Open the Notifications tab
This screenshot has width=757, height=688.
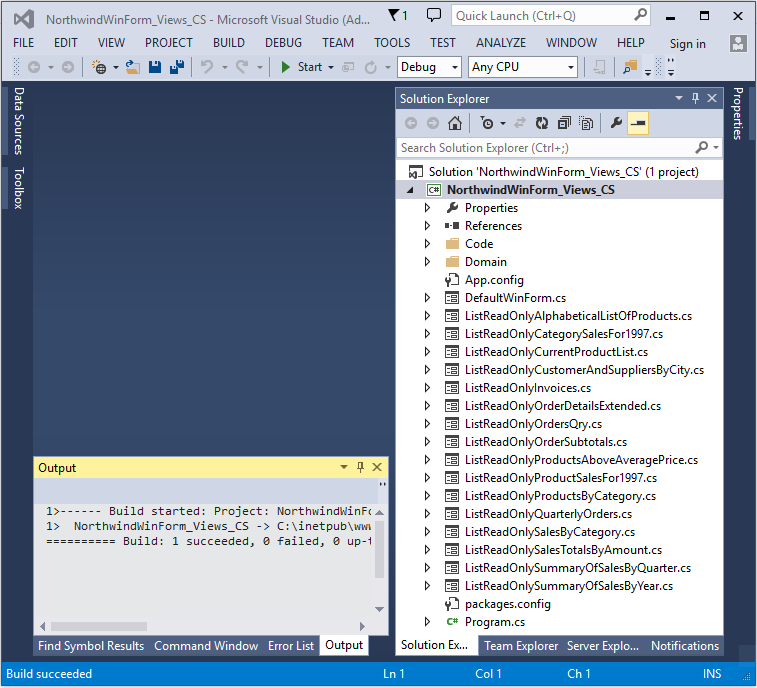coord(685,646)
